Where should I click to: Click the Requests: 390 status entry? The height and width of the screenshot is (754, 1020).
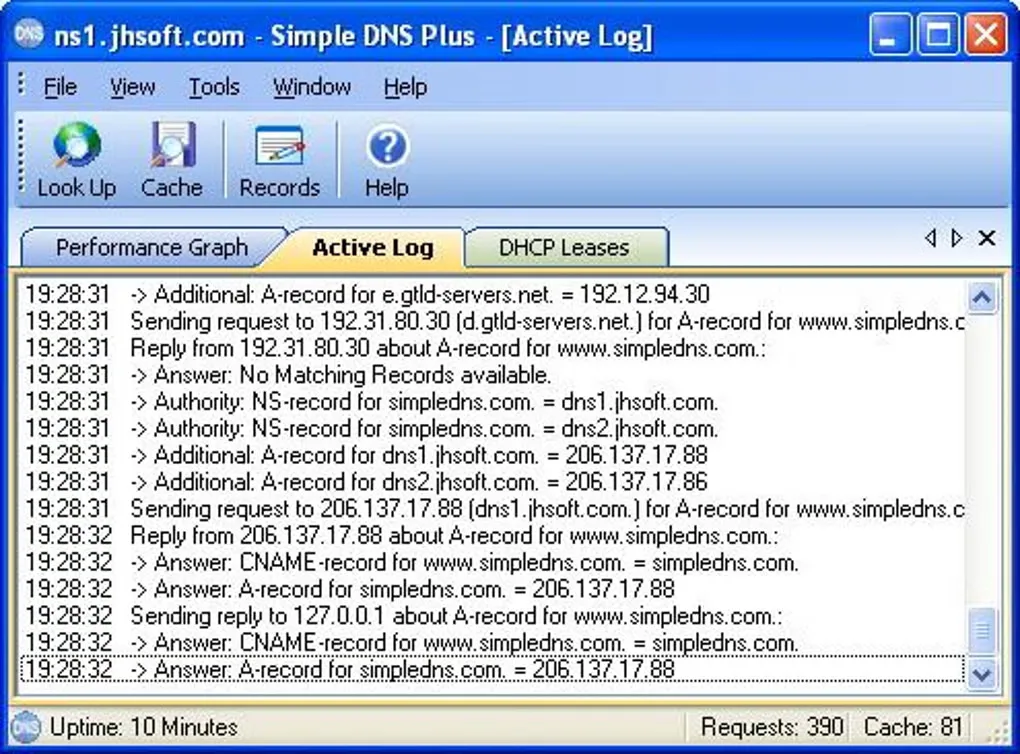pyautogui.click(x=772, y=727)
